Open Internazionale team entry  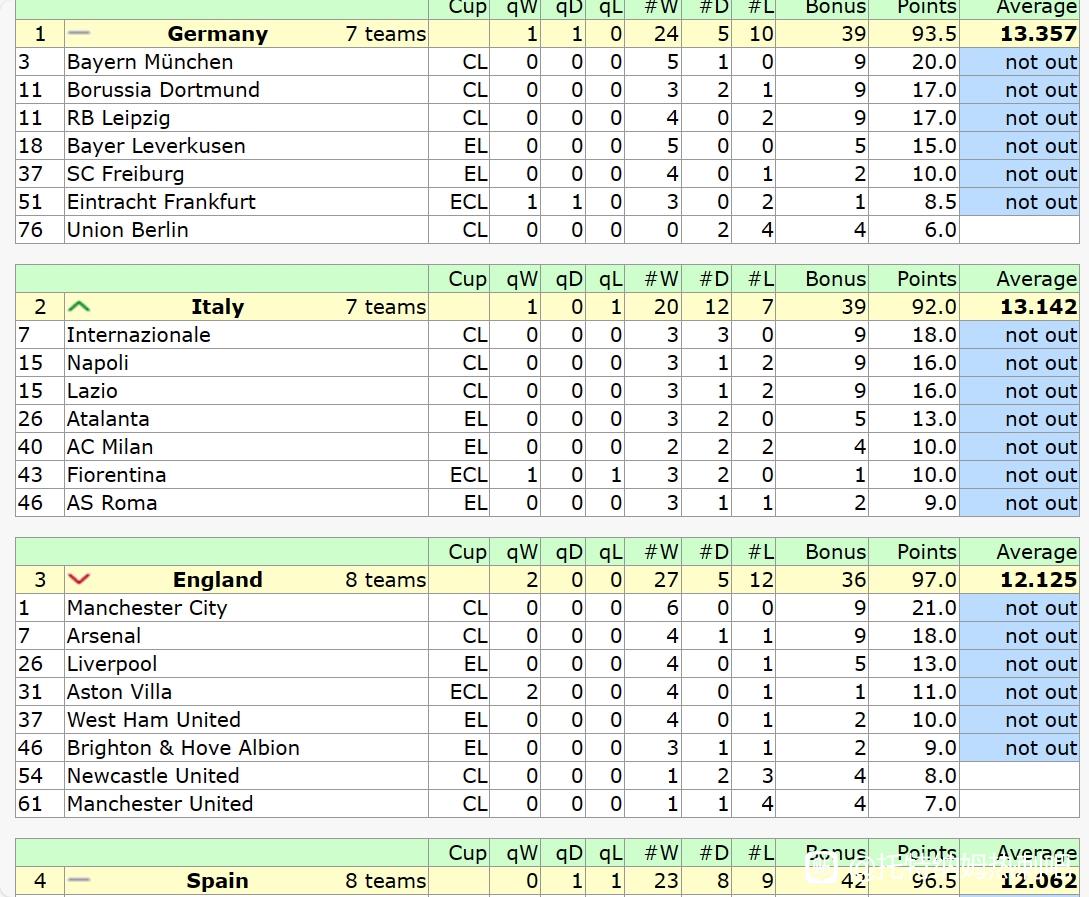138,335
